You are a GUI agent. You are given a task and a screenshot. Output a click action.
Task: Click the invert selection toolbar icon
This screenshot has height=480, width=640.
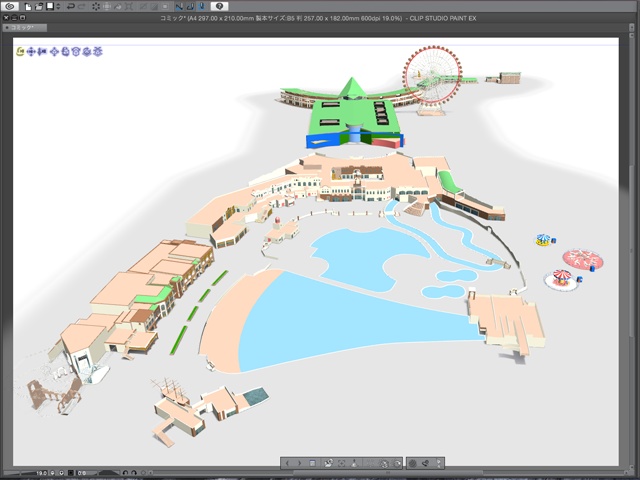[154, 6]
